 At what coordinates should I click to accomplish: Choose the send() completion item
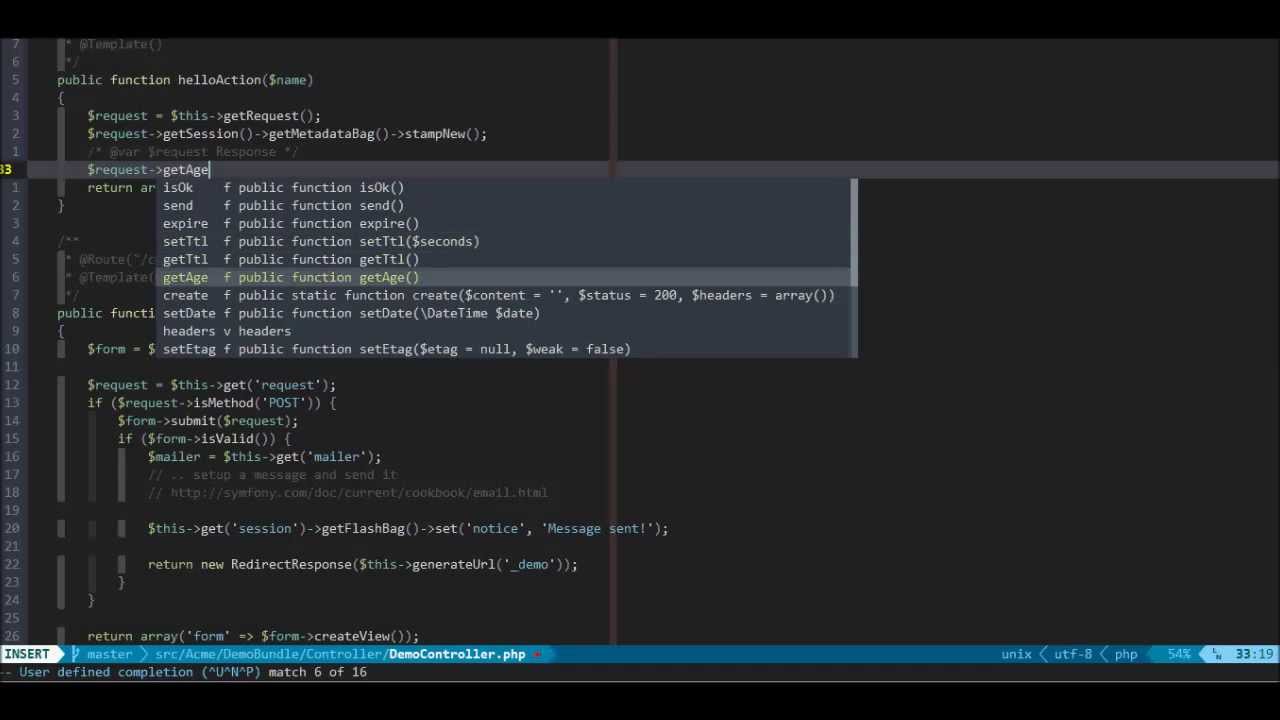508,206
